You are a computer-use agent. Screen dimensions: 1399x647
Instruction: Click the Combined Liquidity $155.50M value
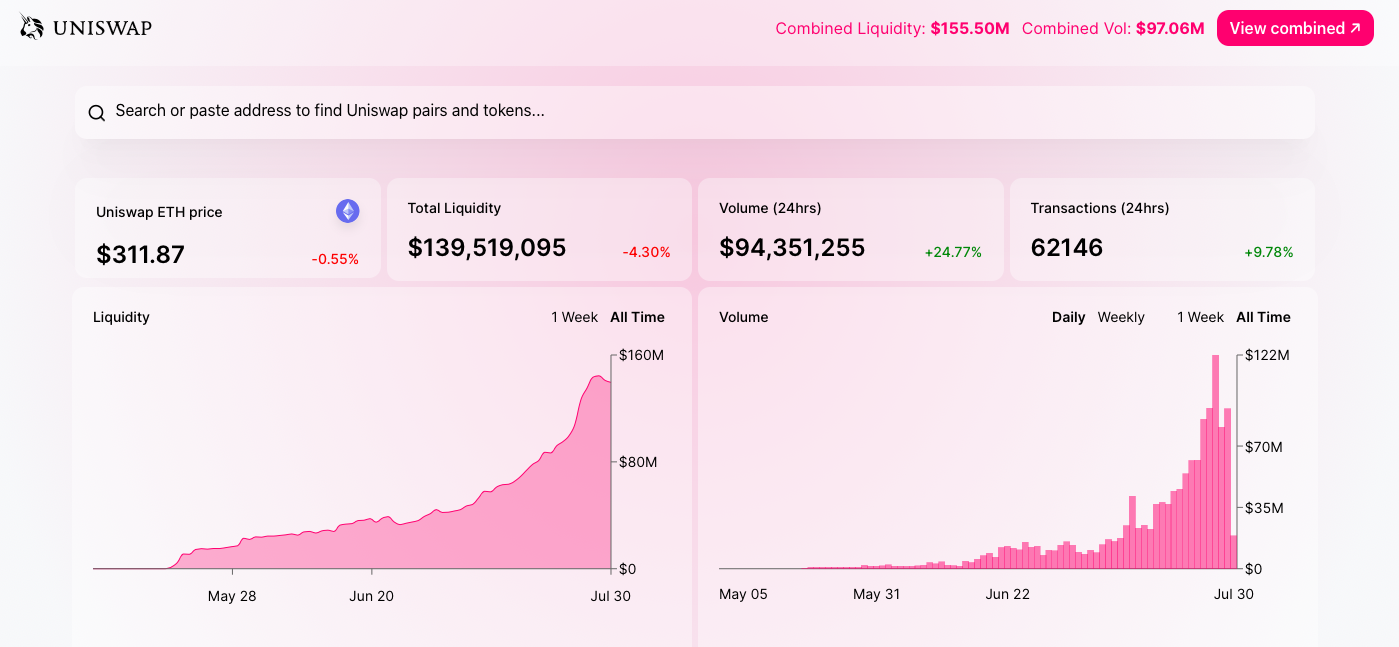[970, 28]
